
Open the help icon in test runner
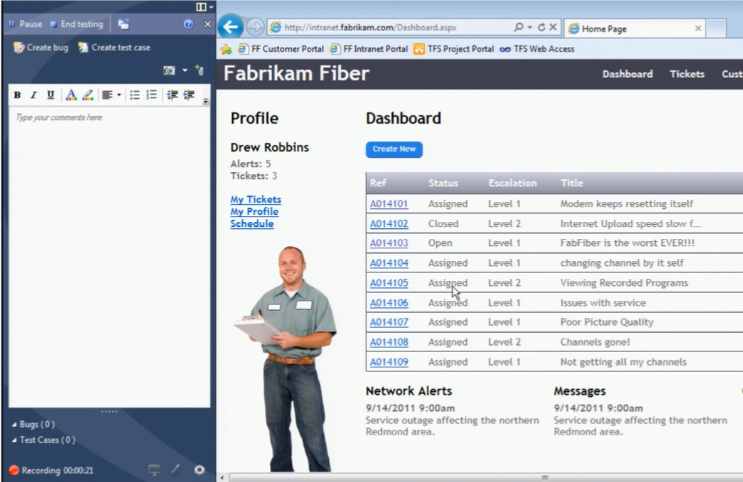[188, 24]
